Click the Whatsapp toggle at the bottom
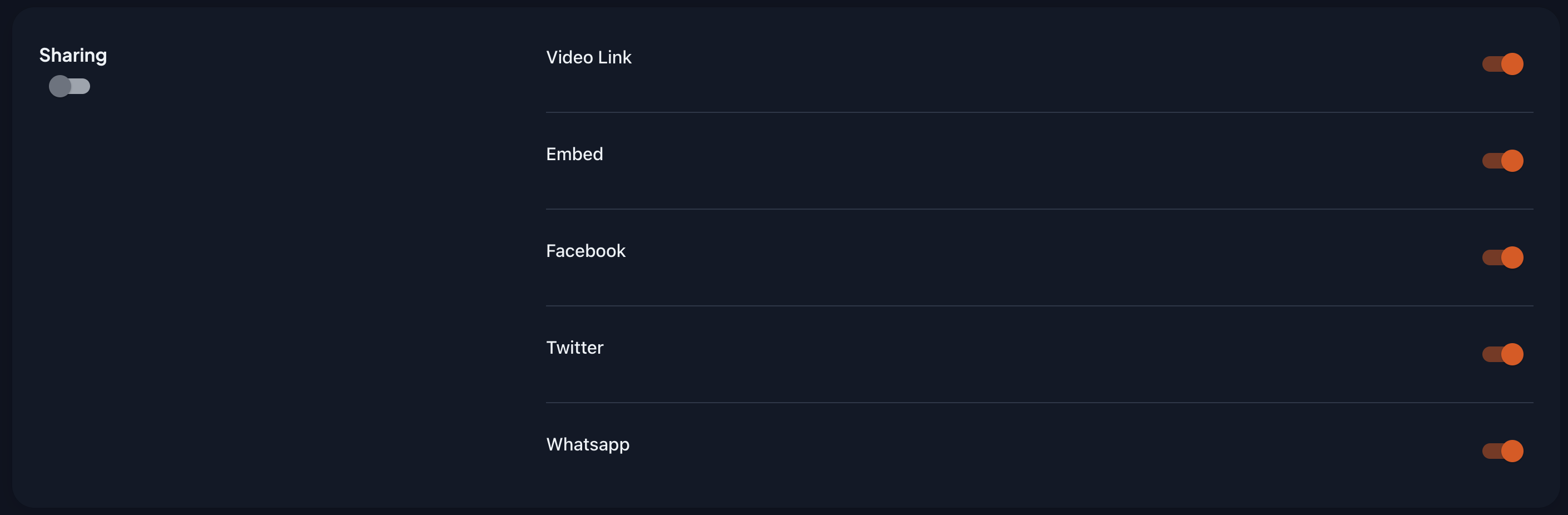The width and height of the screenshot is (1568, 515). pyautogui.click(x=1502, y=449)
